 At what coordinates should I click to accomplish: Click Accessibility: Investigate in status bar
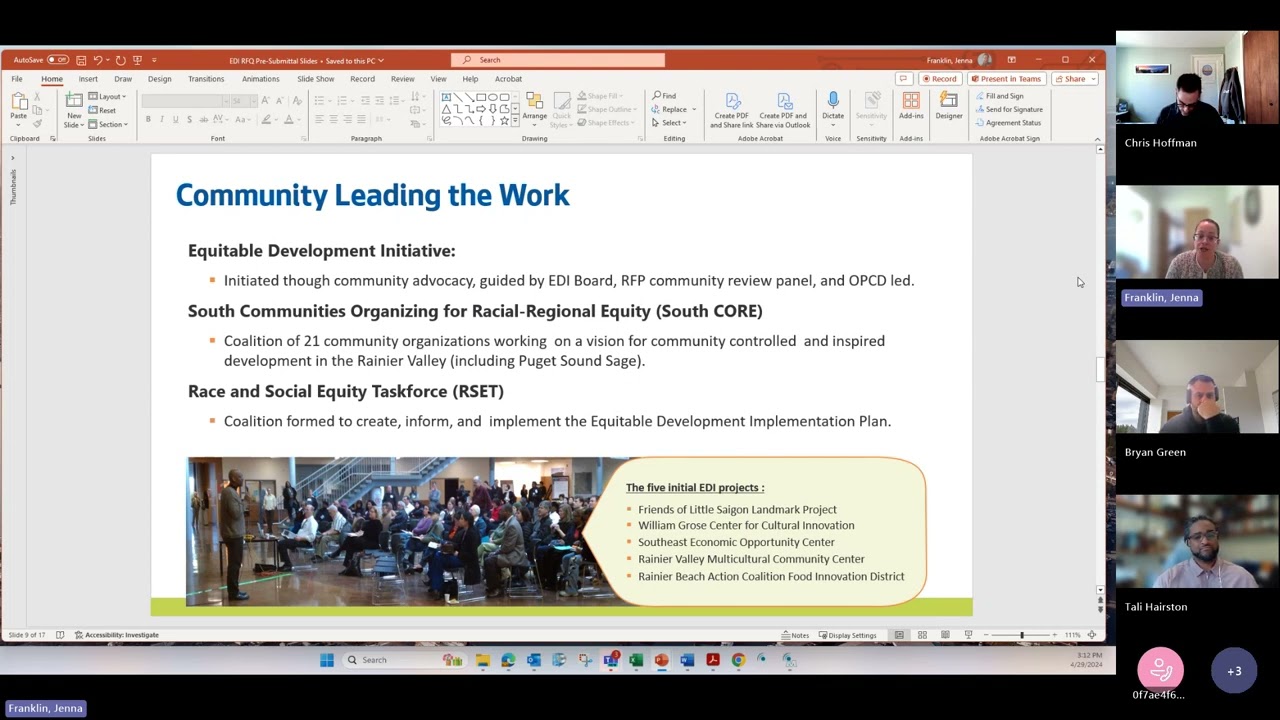(116, 635)
